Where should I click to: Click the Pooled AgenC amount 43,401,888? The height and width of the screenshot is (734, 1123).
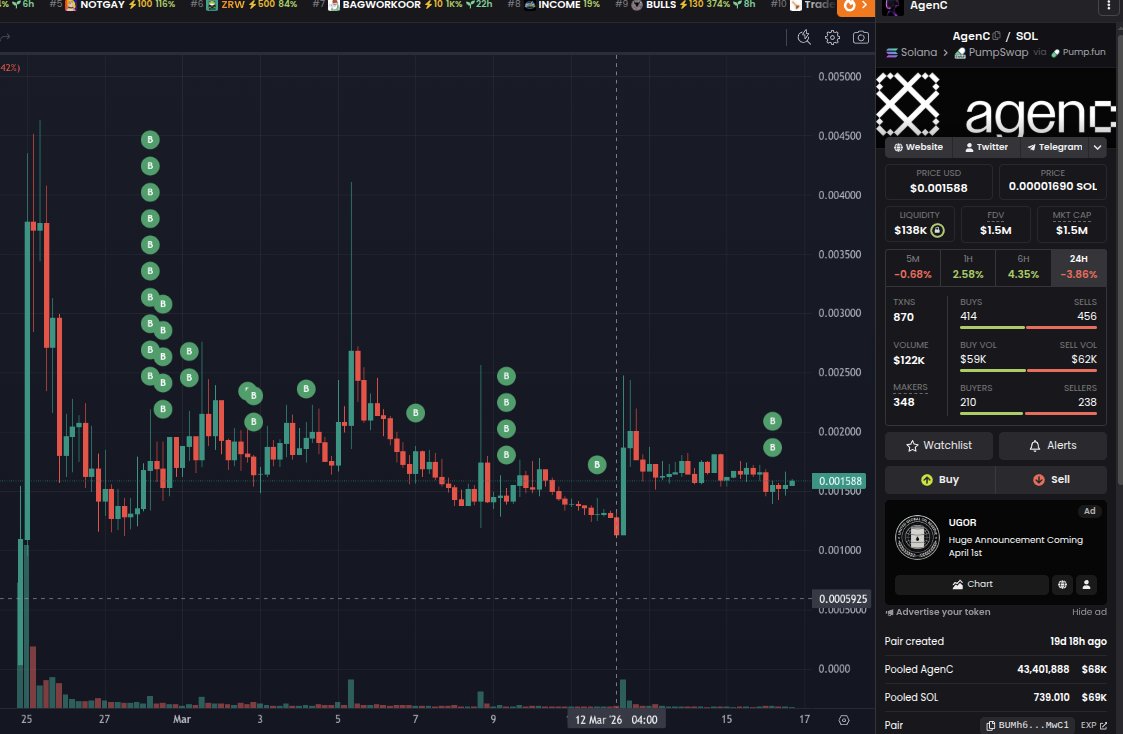(x=1043, y=670)
